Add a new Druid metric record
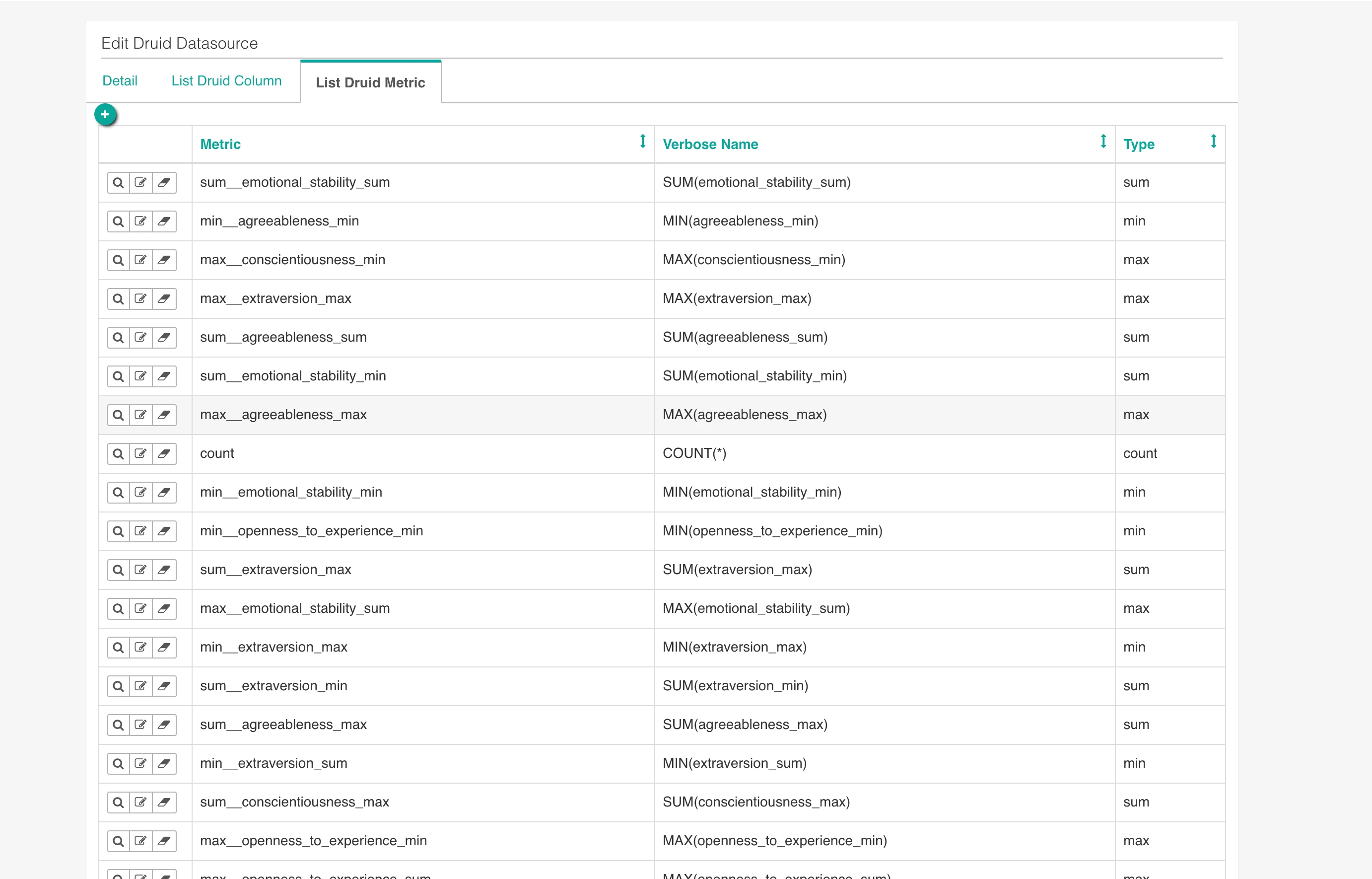 (105, 115)
